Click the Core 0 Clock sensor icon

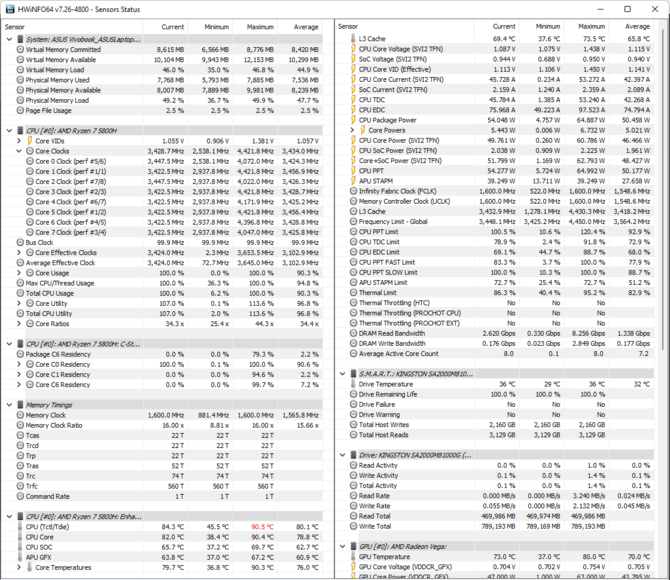click(29, 161)
